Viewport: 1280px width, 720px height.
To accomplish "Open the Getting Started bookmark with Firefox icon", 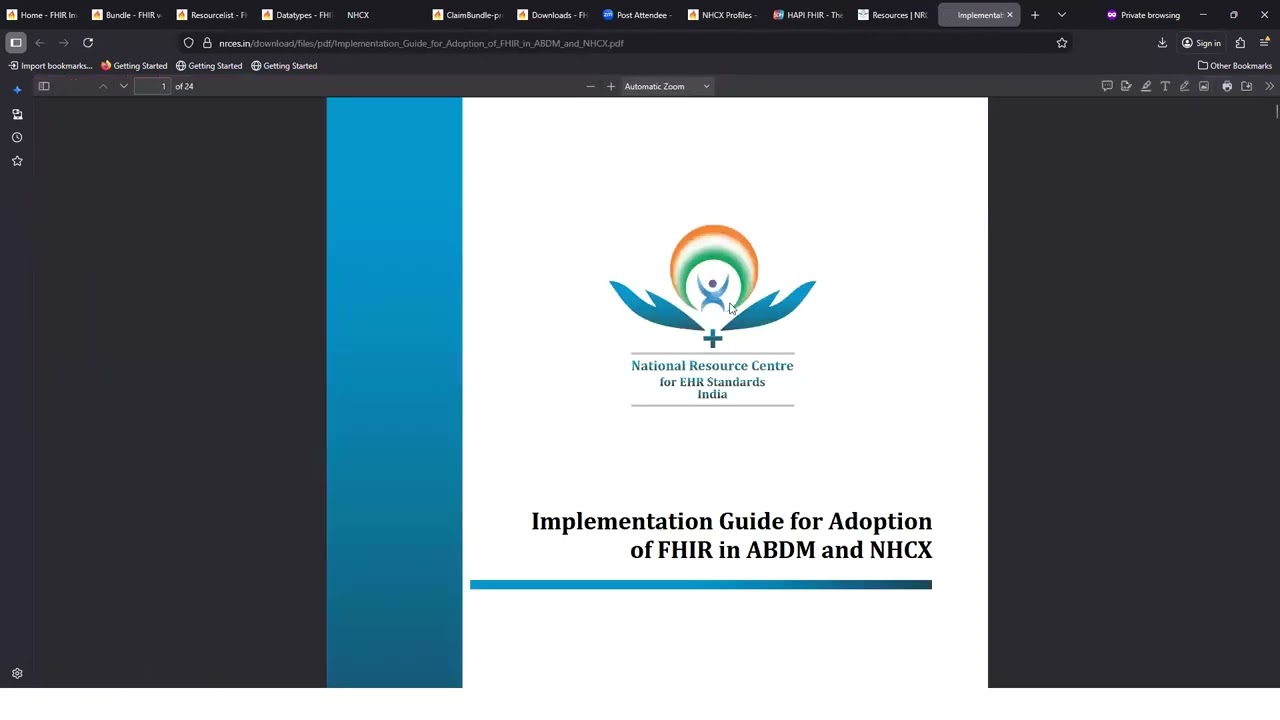I will pyautogui.click(x=134, y=66).
